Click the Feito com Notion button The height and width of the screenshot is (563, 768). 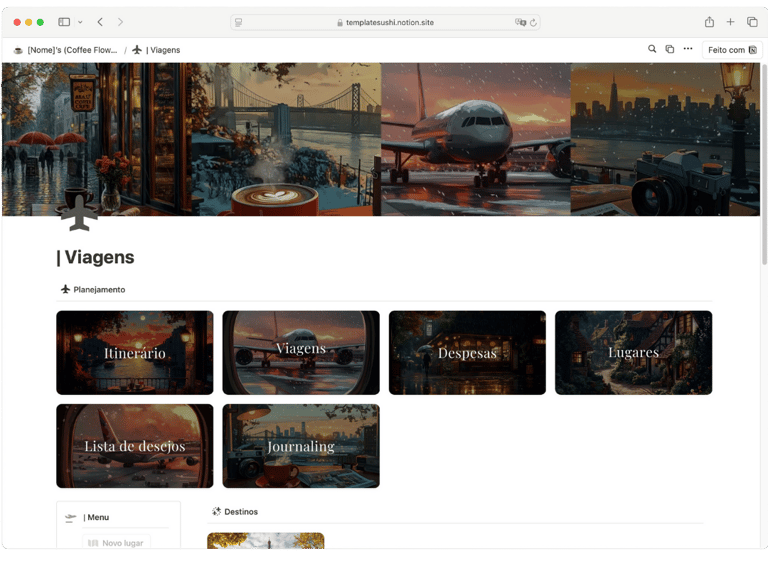coord(732,50)
